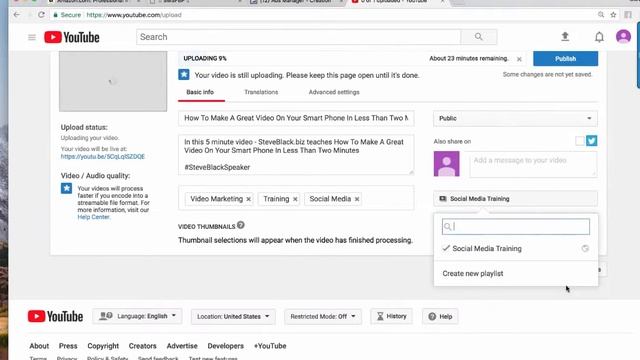The image size is (640, 360).
Task: Click the Developers footer link
Action: pos(225,346)
